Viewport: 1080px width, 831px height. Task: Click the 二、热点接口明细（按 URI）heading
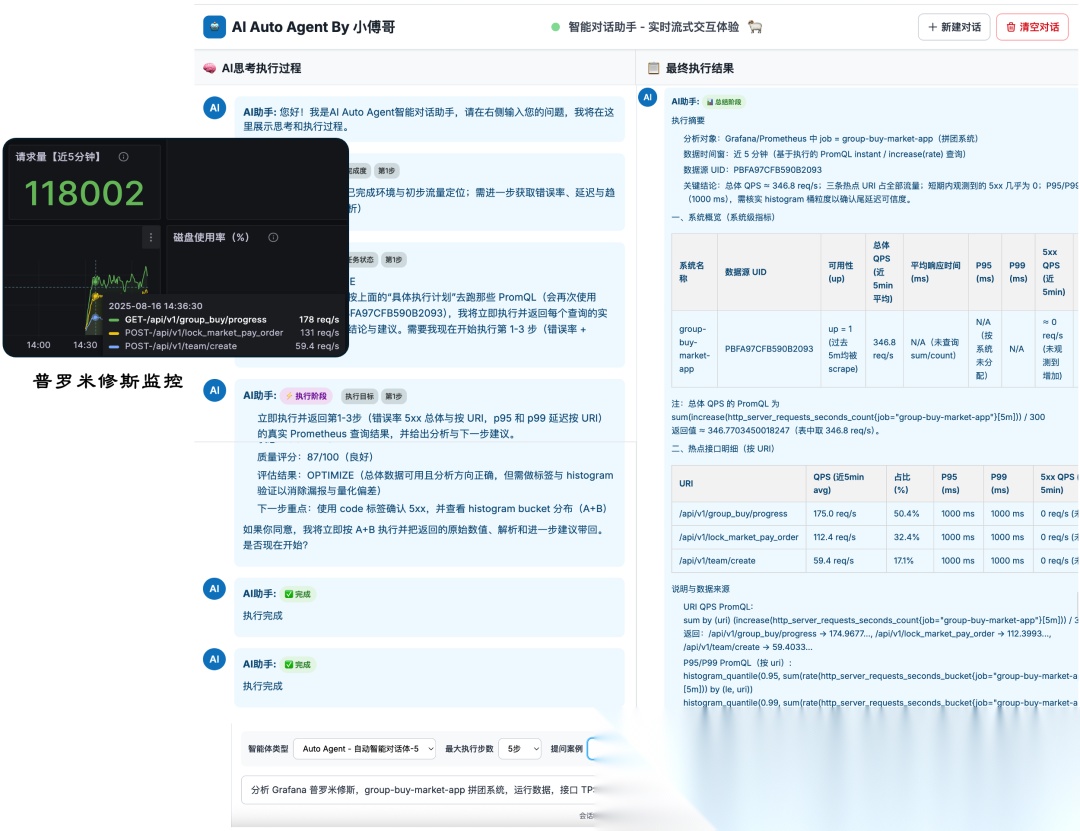(x=723, y=449)
